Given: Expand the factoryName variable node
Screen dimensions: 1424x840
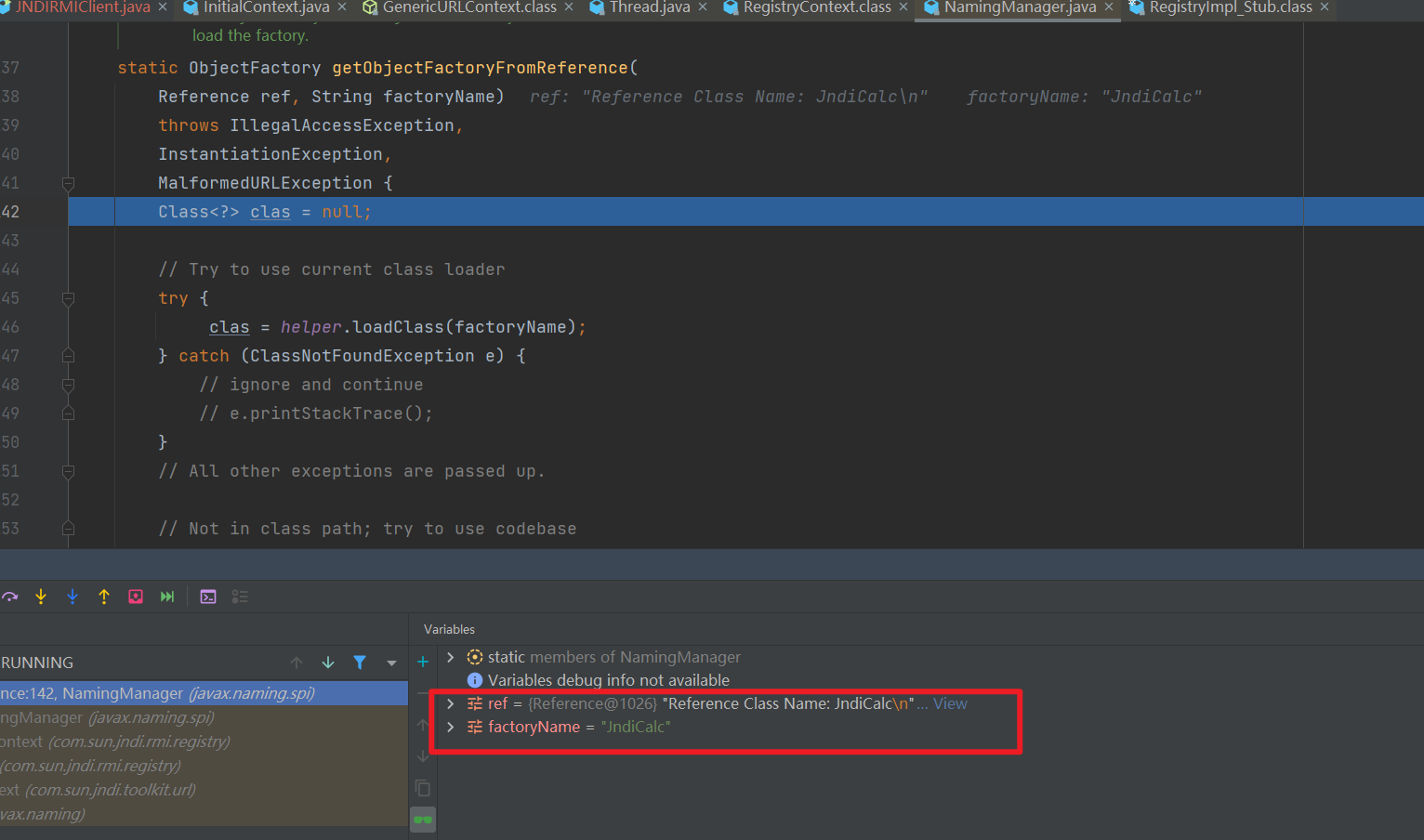Looking at the screenshot, I should (451, 727).
